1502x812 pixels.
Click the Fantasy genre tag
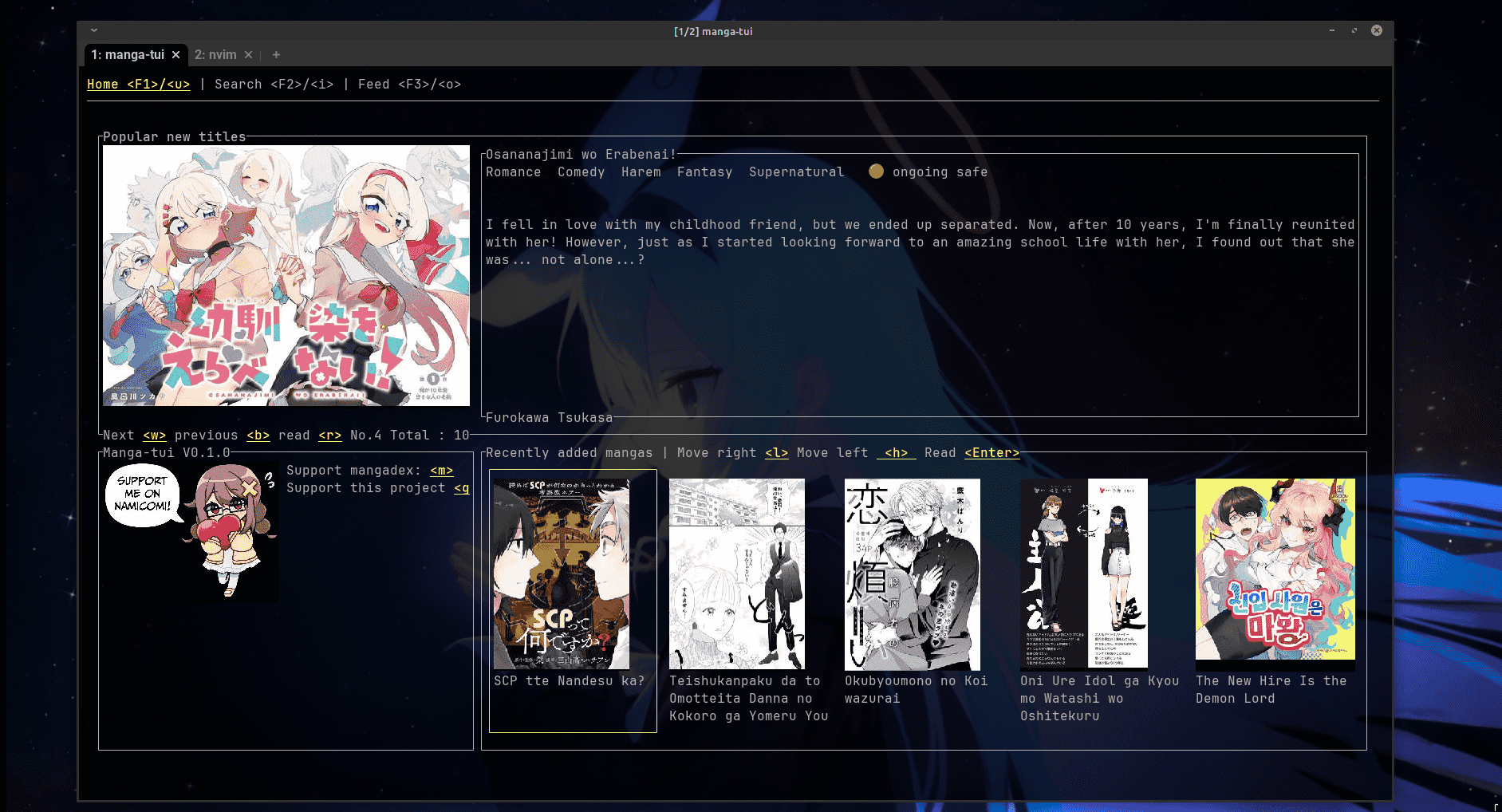pos(705,172)
